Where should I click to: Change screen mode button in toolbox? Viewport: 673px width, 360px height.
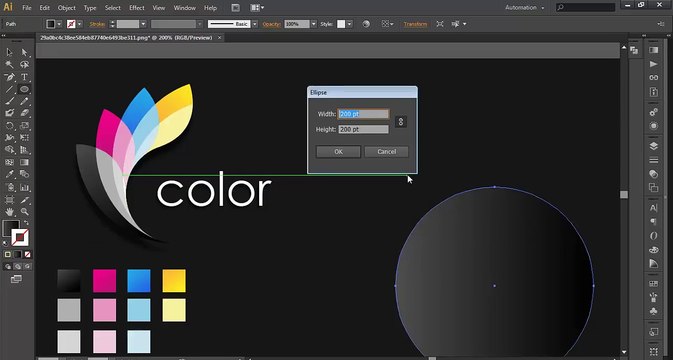16,279
